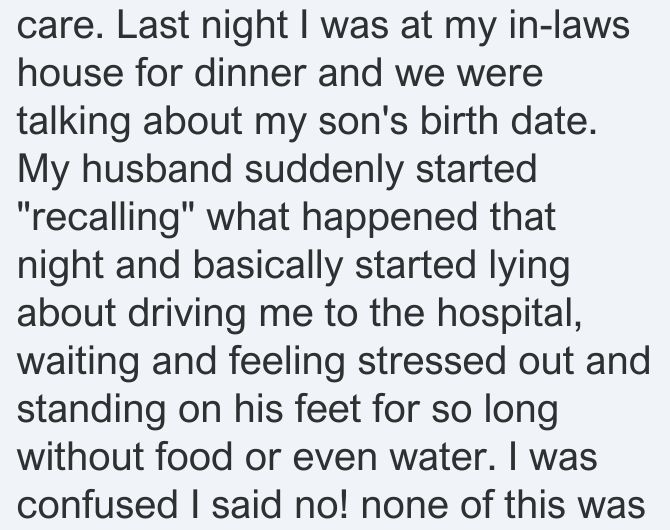Click the word "husband" in the post
670x530 pixels.
tap(156, 168)
